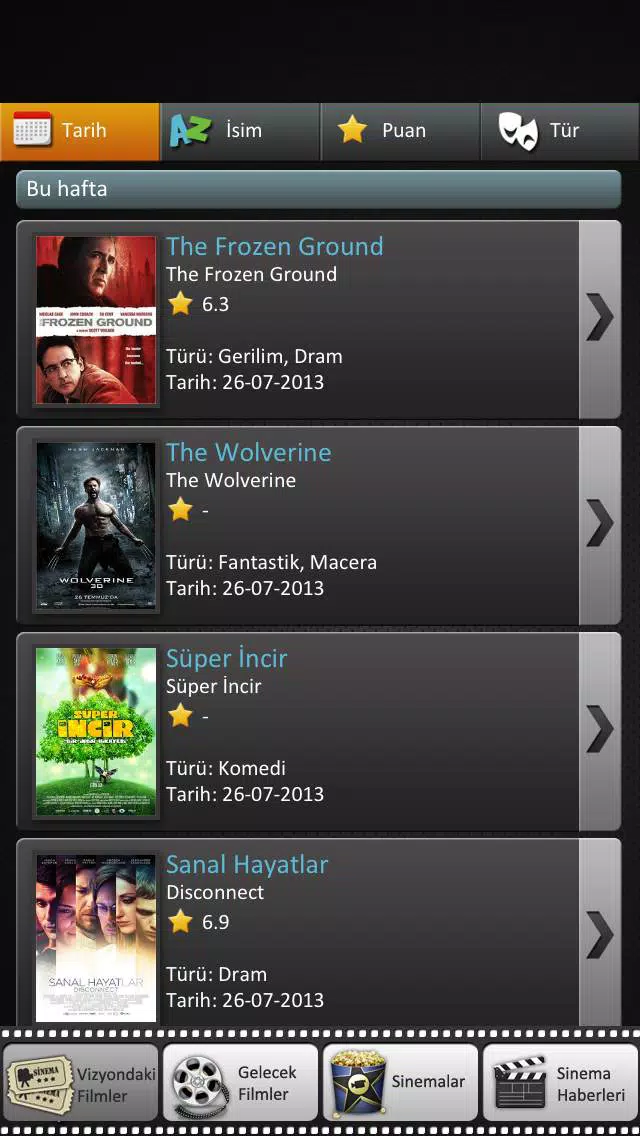640x1136 pixels.
Task: Open The Frozen Ground title link
Action: coord(275,246)
